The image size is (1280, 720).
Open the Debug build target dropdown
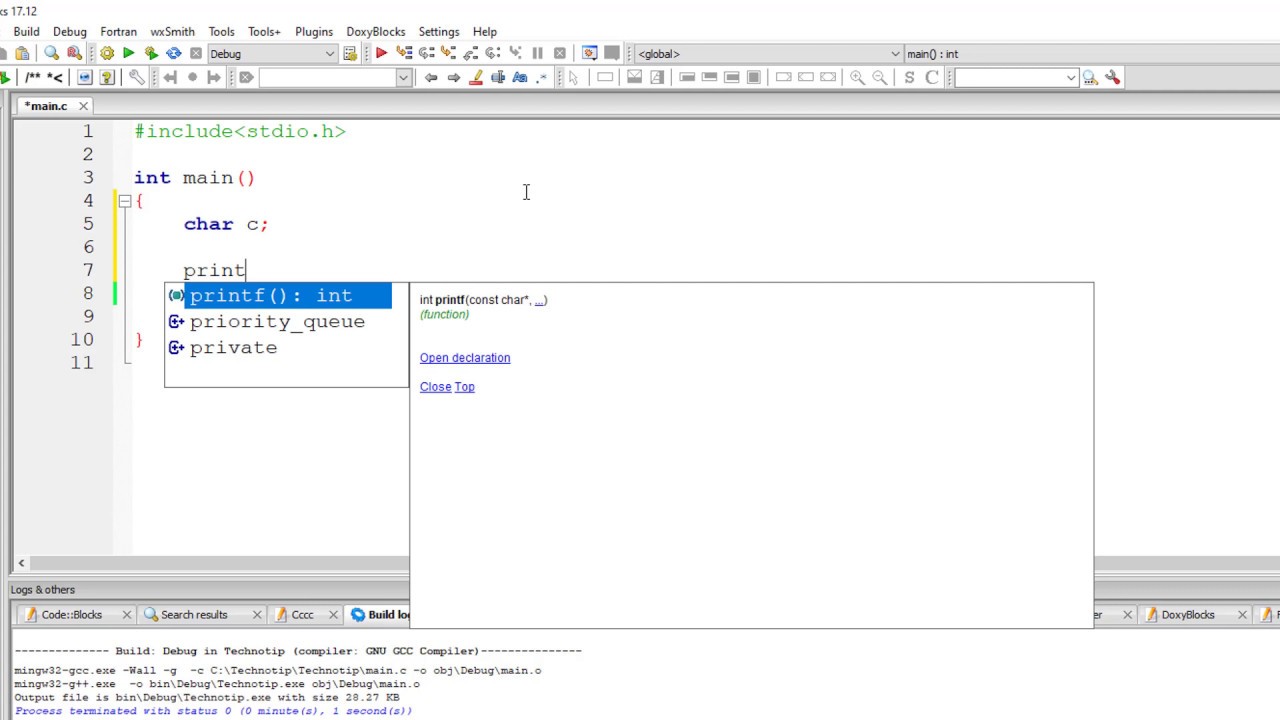point(272,53)
